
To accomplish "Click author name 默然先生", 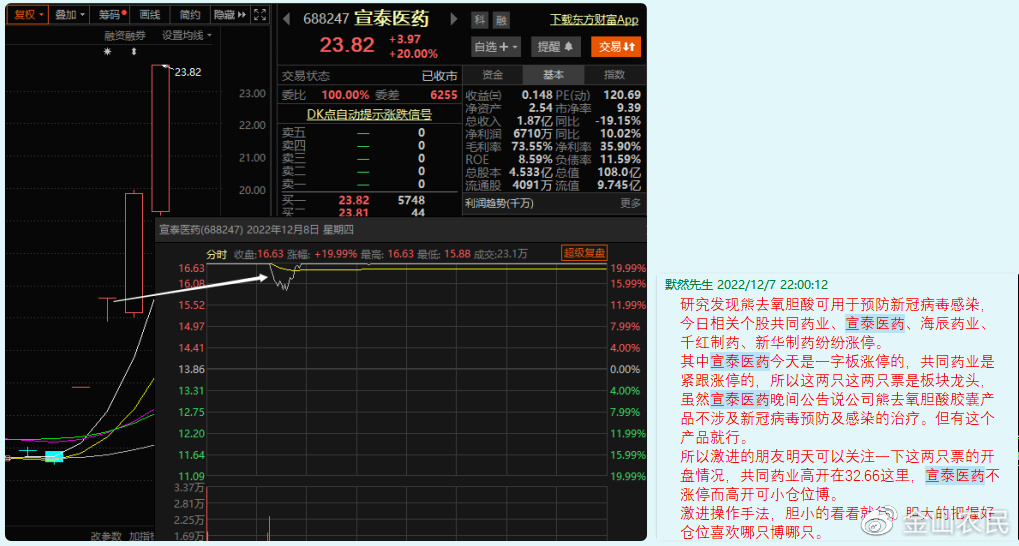I will click(688, 285).
